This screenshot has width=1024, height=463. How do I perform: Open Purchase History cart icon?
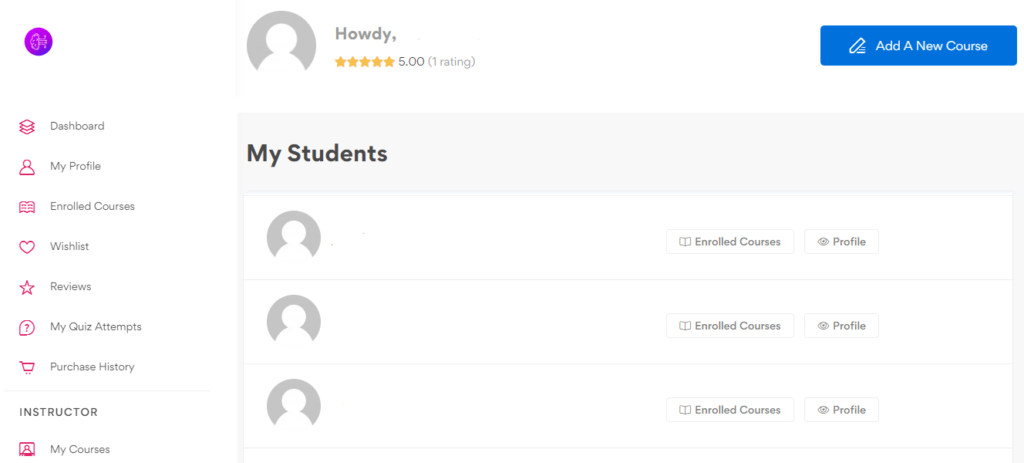pos(27,368)
